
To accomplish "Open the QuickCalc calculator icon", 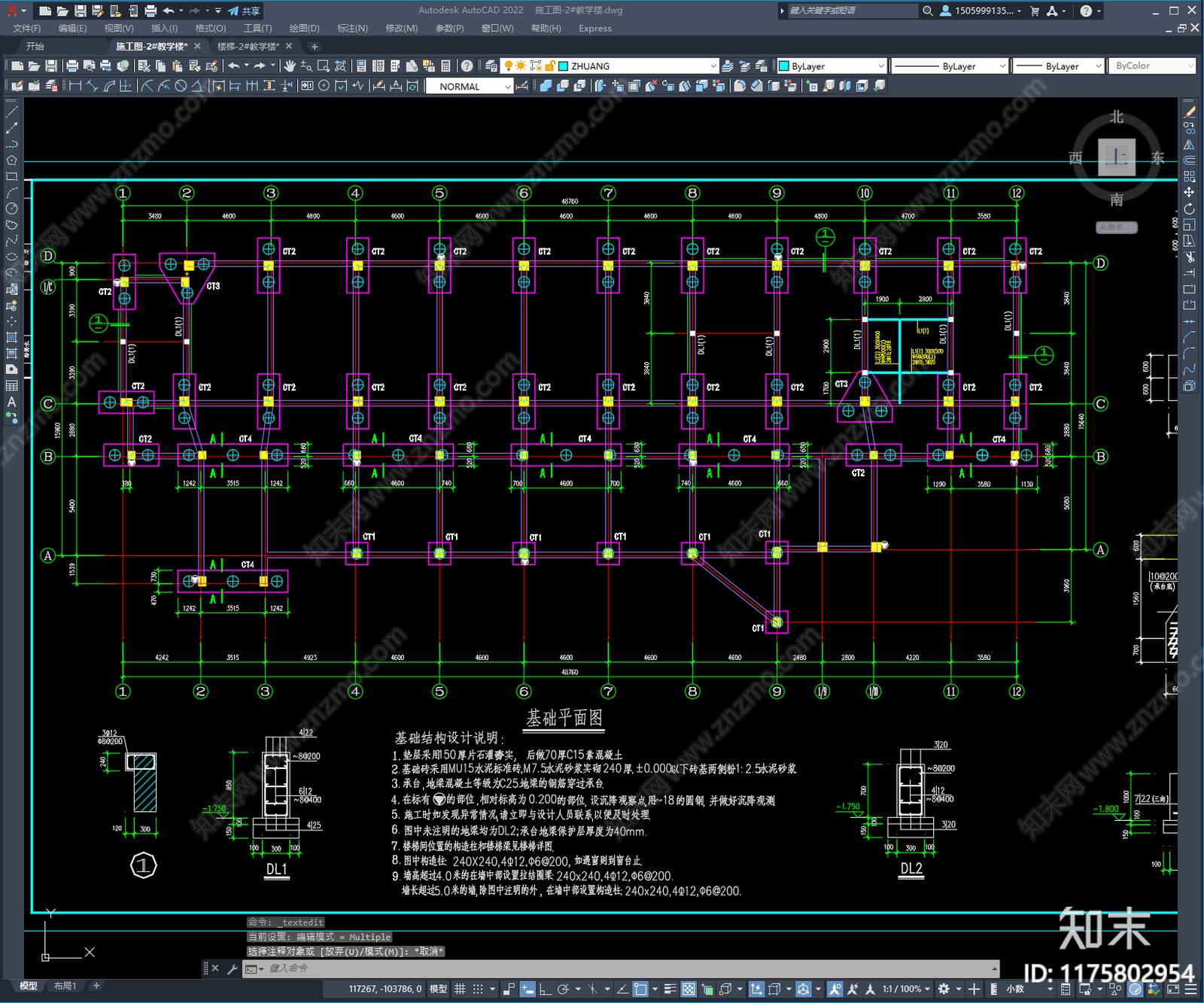I will click(x=445, y=66).
